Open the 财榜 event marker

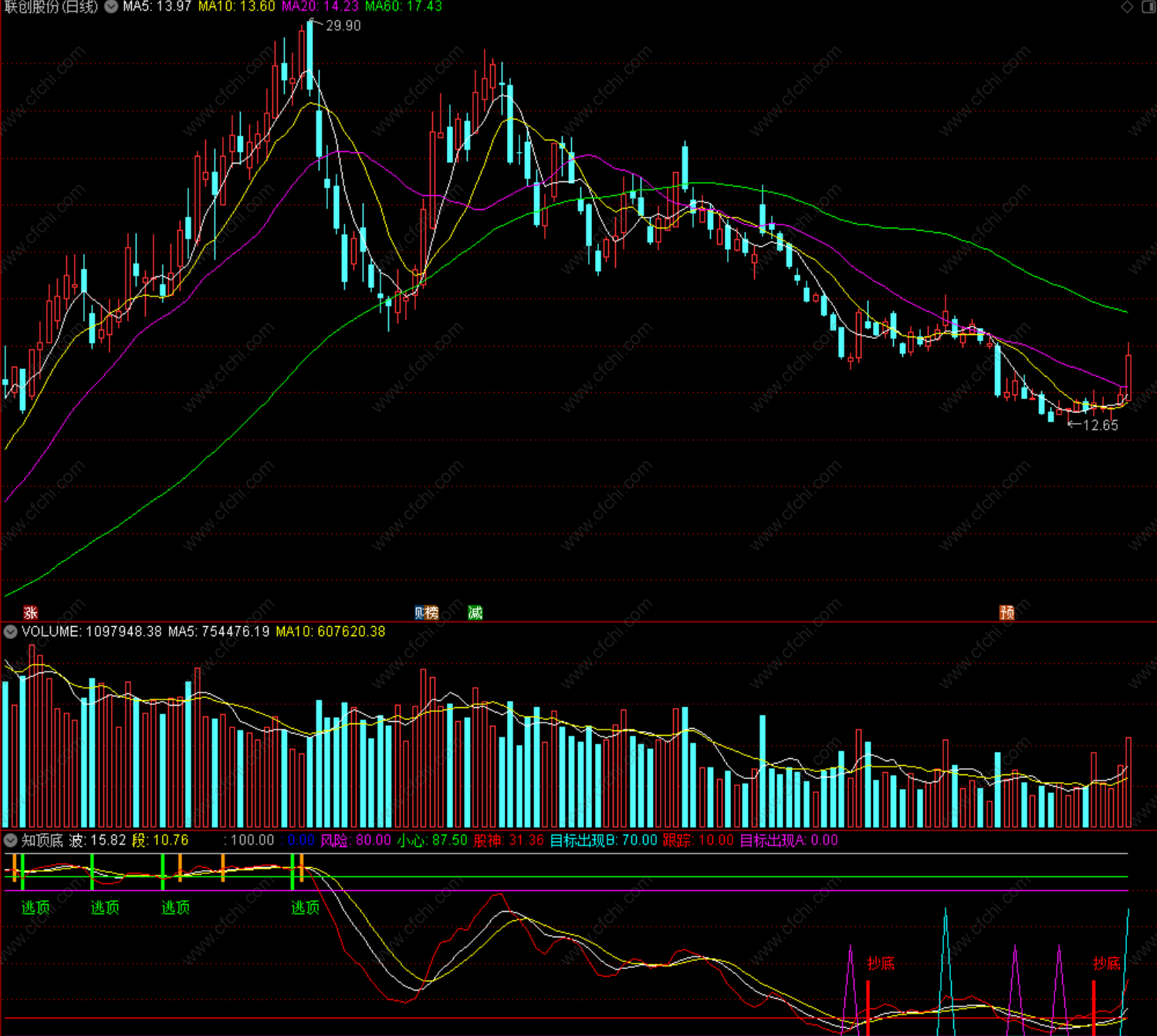pos(426,612)
